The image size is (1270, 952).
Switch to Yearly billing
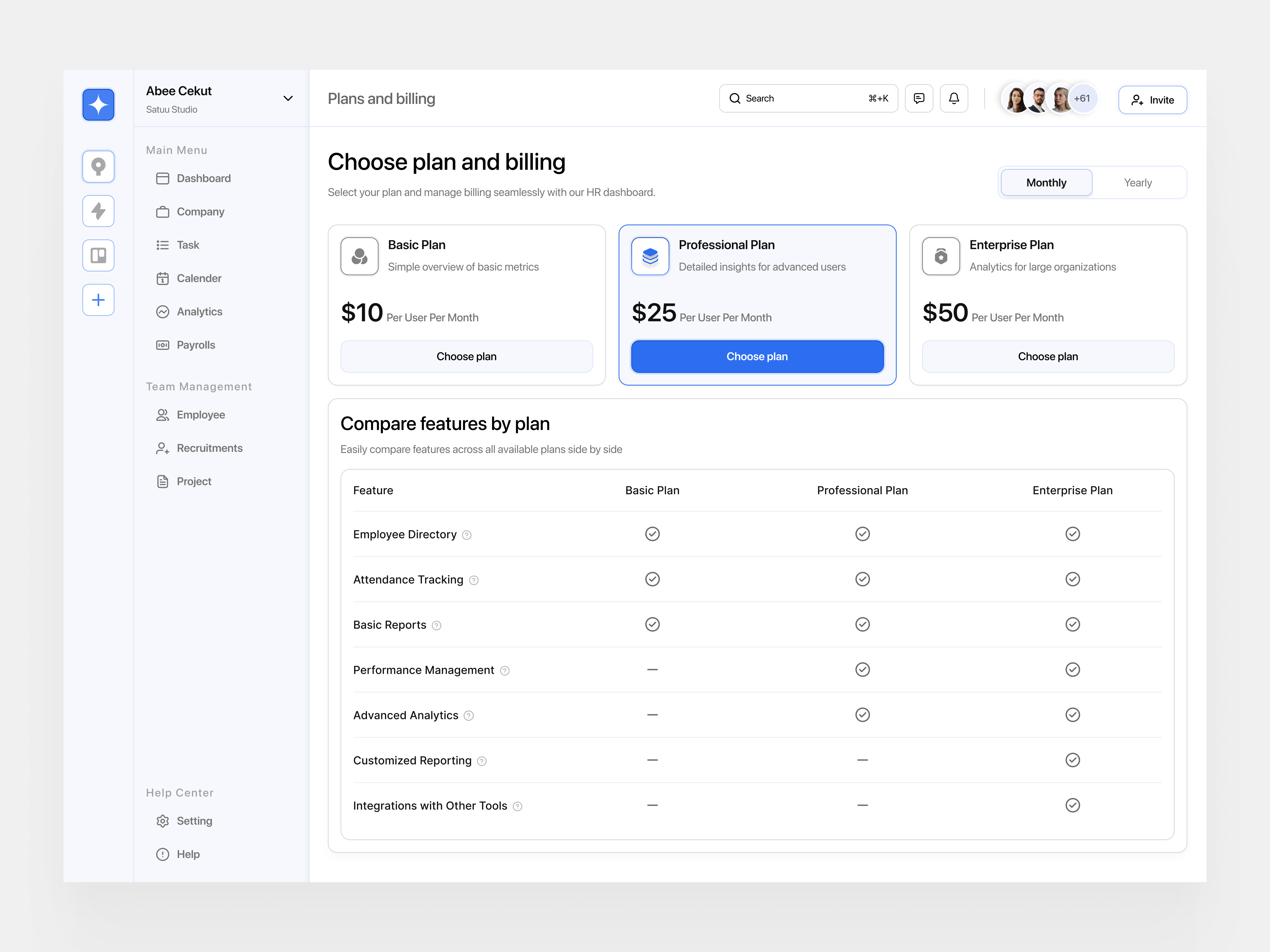(1138, 182)
